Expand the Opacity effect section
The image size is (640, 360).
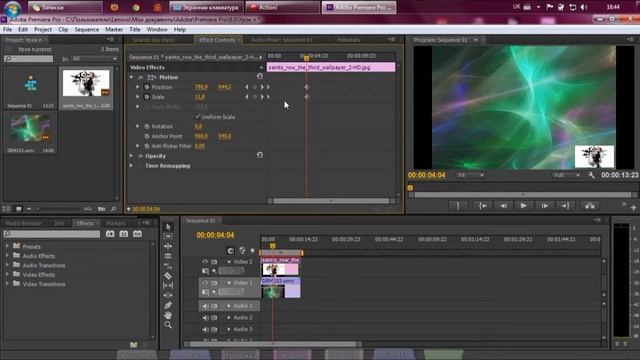pos(131,156)
